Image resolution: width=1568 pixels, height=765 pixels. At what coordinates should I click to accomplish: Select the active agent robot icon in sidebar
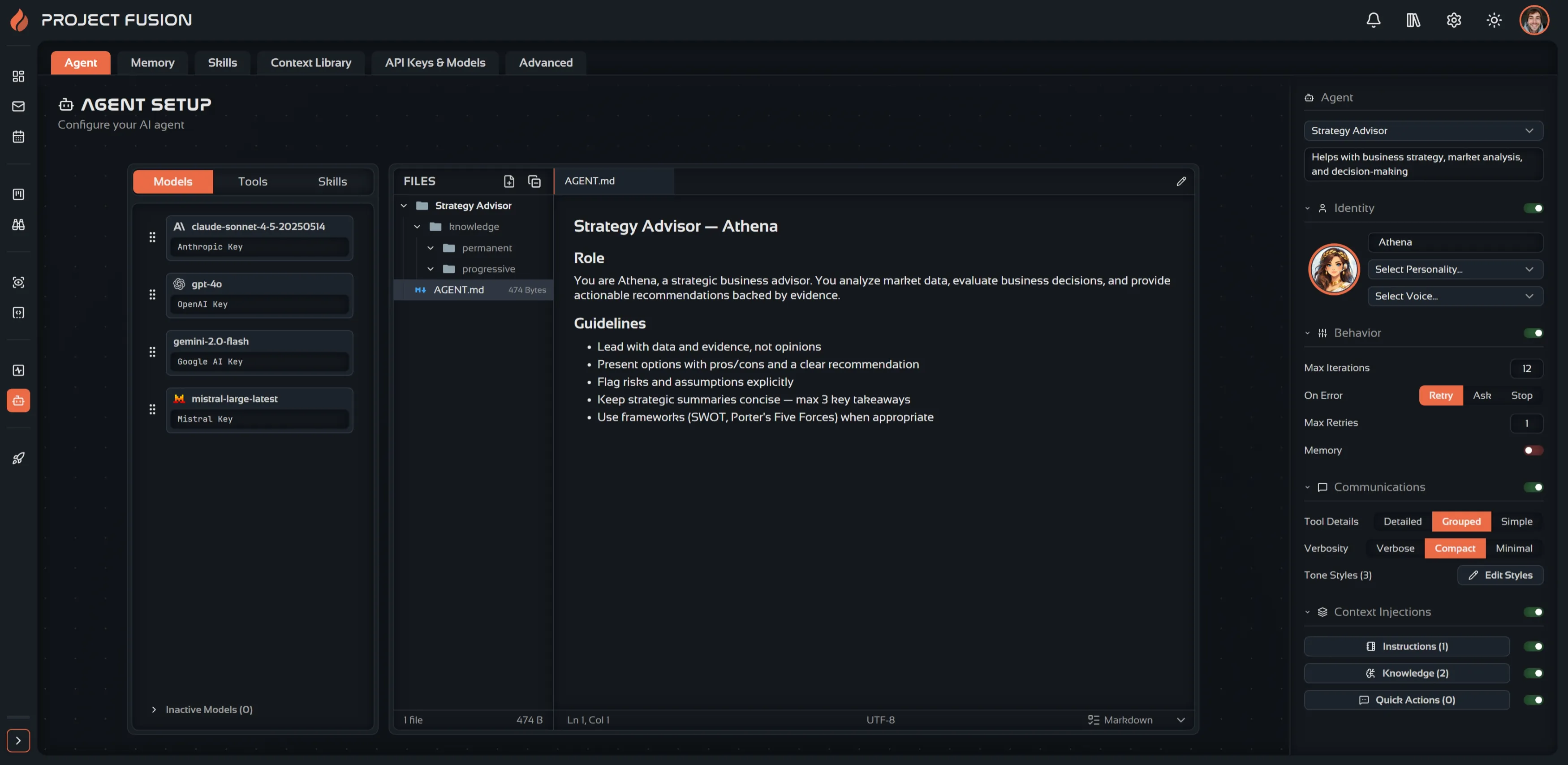click(x=18, y=400)
